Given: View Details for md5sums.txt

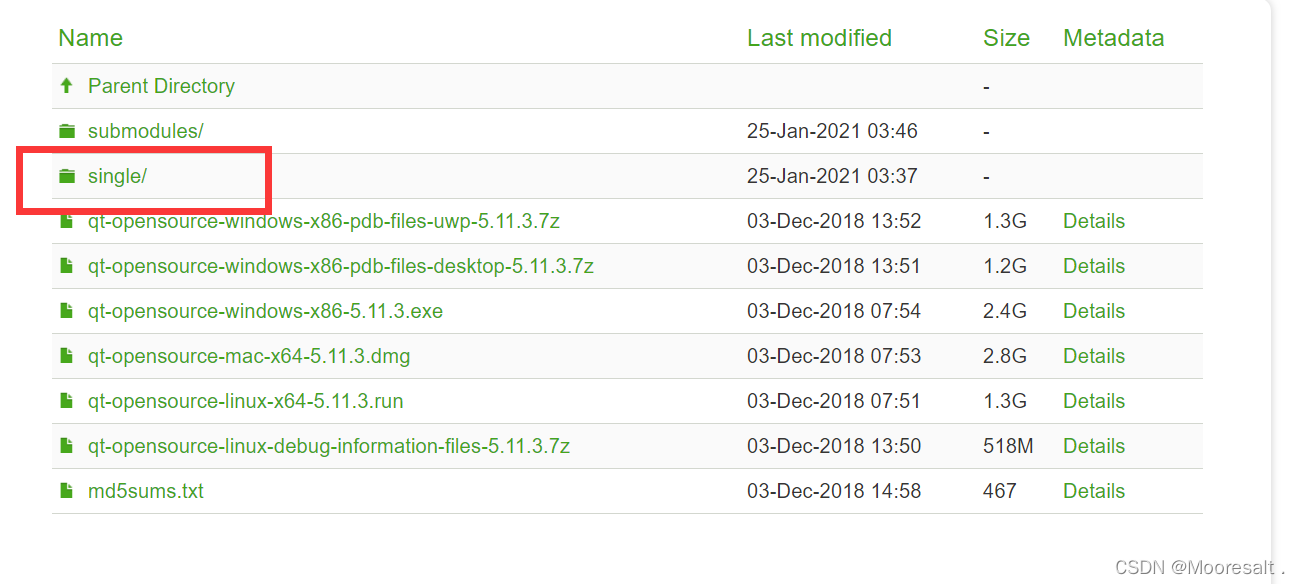Looking at the screenshot, I should 1093,490.
